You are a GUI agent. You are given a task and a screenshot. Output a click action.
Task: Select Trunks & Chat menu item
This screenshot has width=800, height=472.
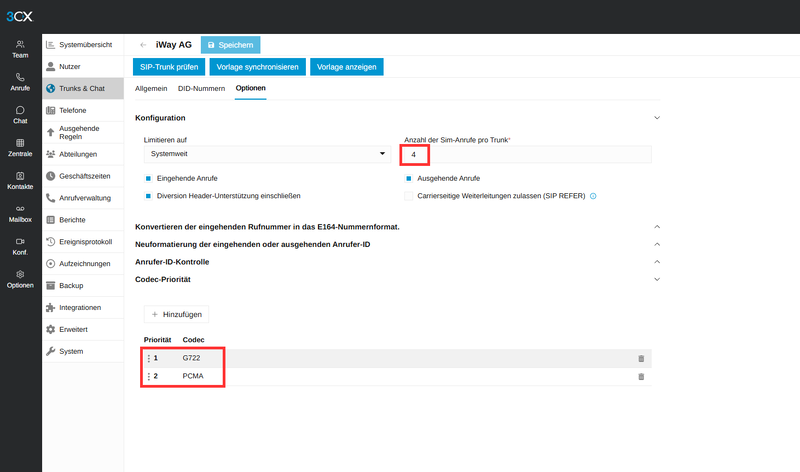pyautogui.click(x=83, y=88)
